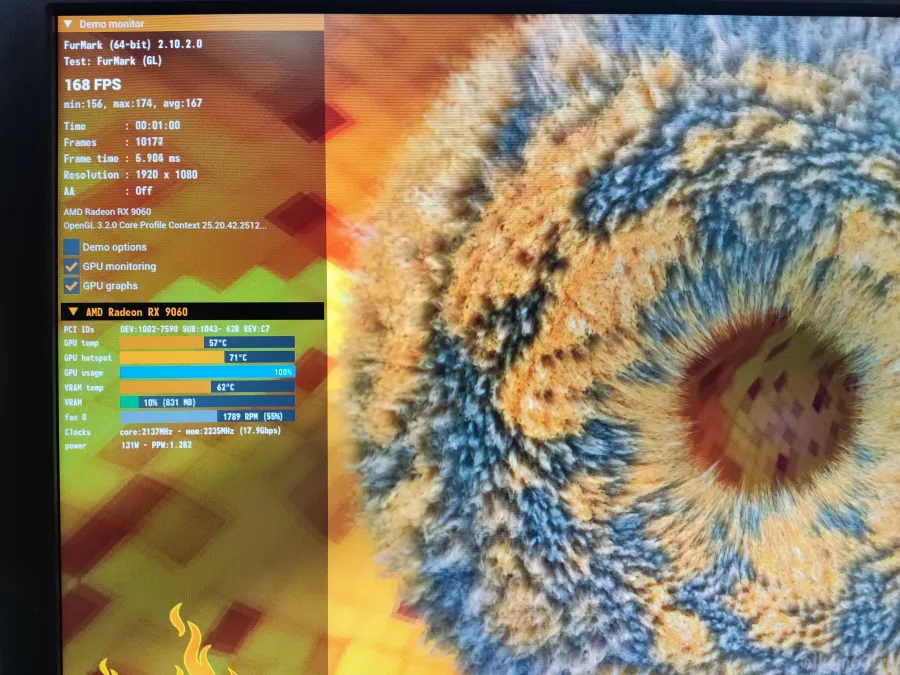Click the GPU usage 100% bar

pyautogui.click(x=205, y=372)
